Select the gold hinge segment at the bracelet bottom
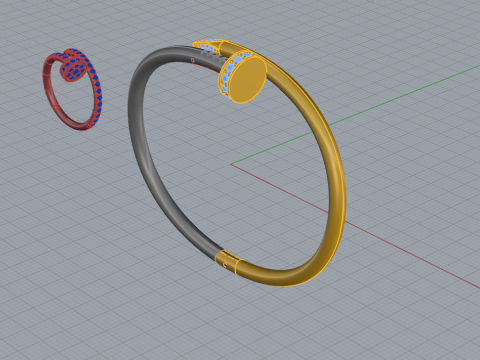Image resolution: width=480 pixels, height=360 pixels. (228, 262)
